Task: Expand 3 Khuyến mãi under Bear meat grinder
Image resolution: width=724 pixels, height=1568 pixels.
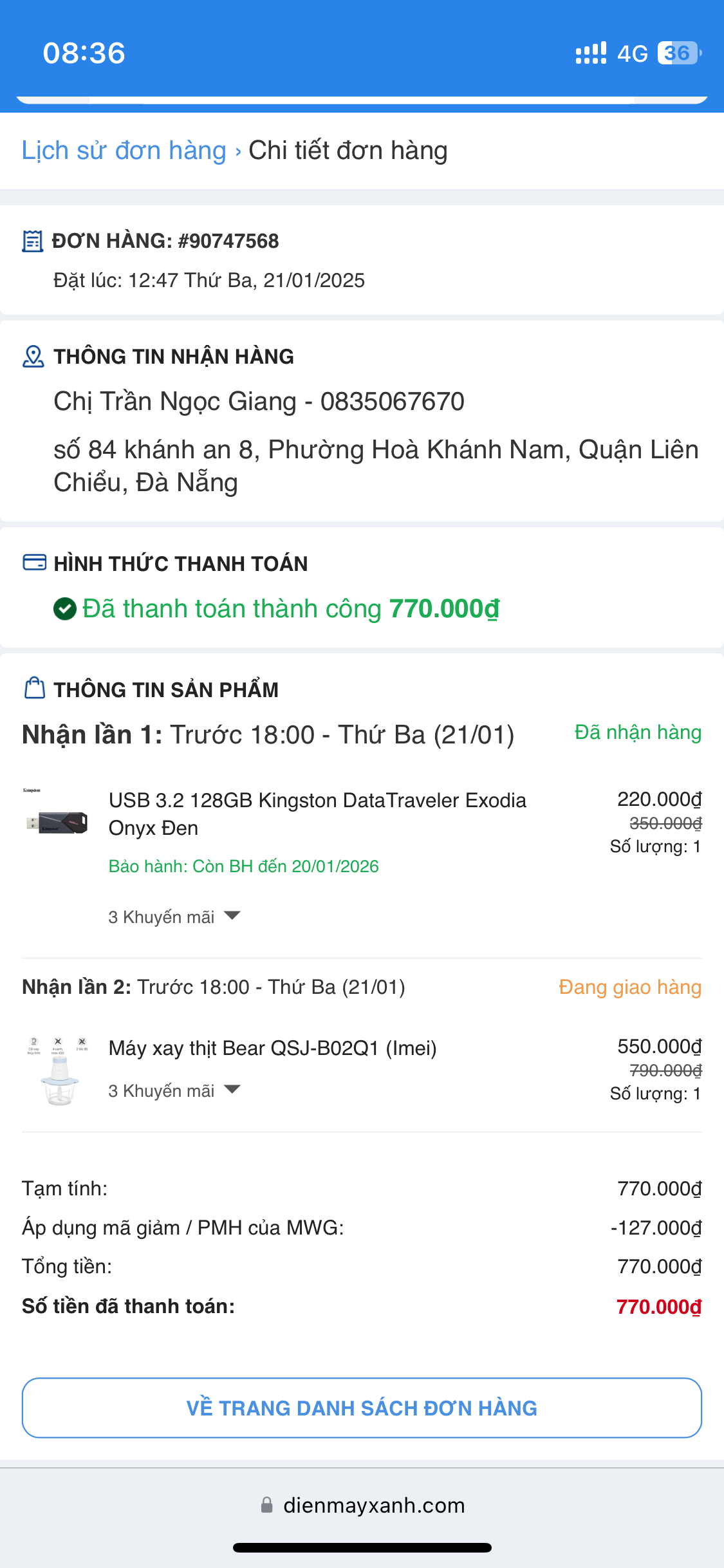Action: pyautogui.click(x=174, y=1090)
